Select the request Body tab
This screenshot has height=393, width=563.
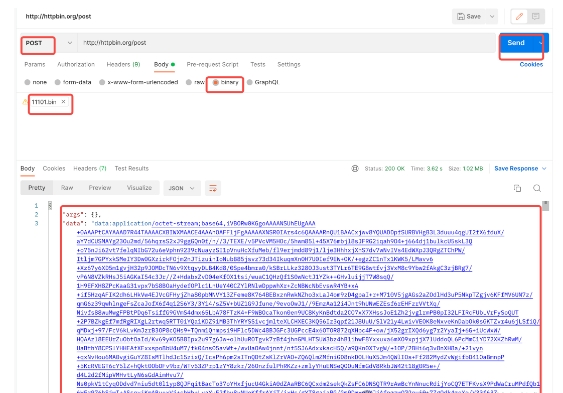(164, 65)
